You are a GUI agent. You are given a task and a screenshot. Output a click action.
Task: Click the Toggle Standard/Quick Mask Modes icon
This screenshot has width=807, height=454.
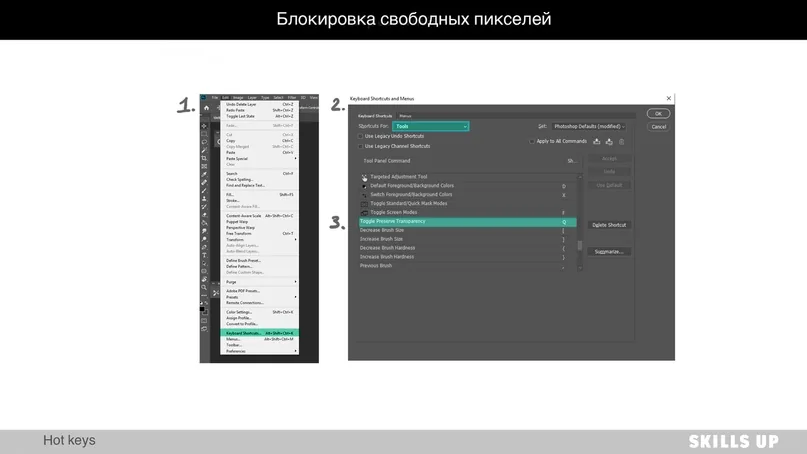[x=364, y=204]
